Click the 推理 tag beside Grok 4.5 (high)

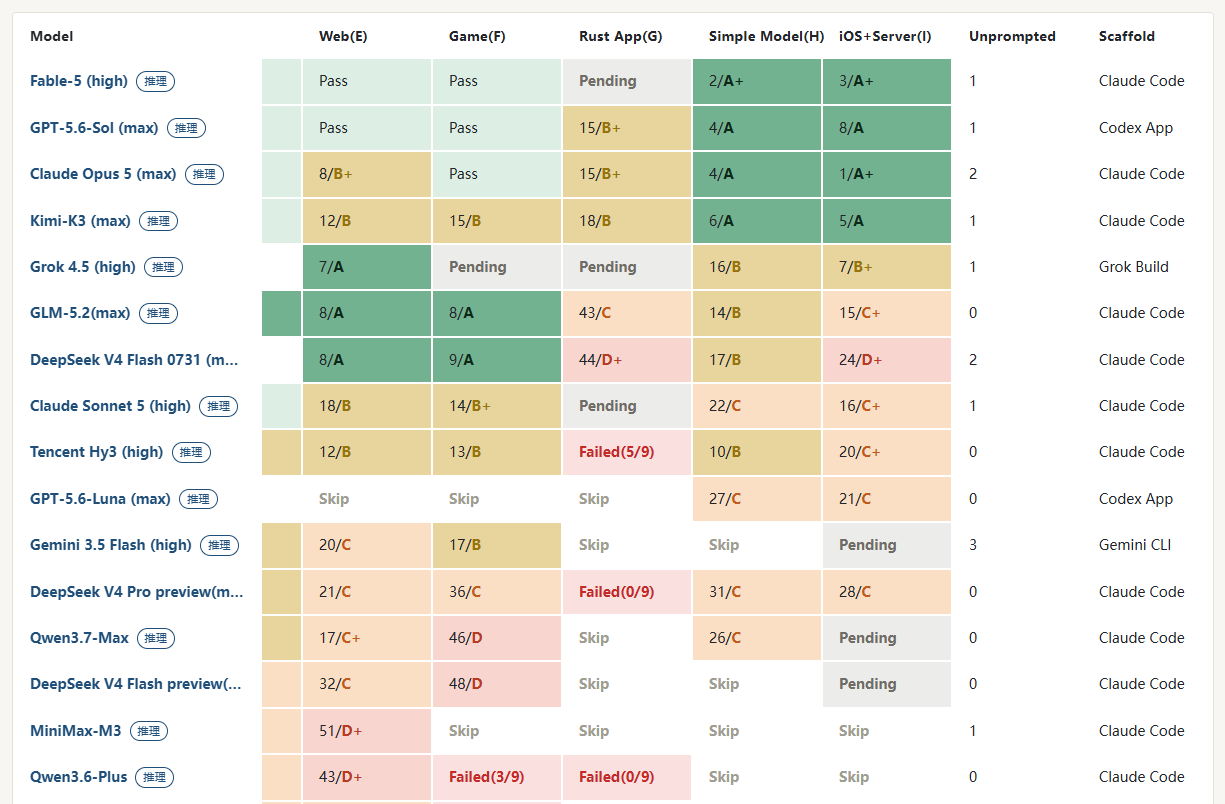(163, 267)
